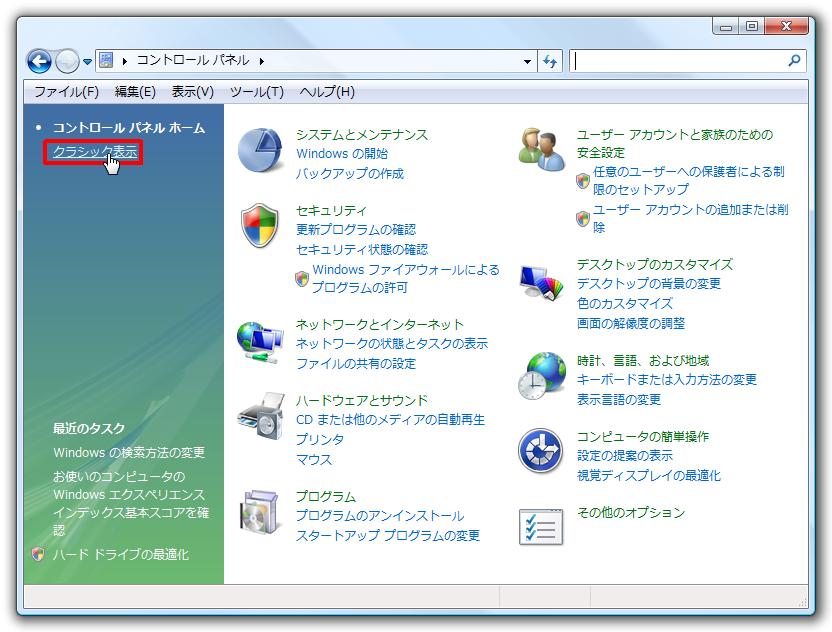The width and height of the screenshot is (832, 632).
Task: Click the System and Maintenance category icon
Action: pyautogui.click(x=260, y=151)
